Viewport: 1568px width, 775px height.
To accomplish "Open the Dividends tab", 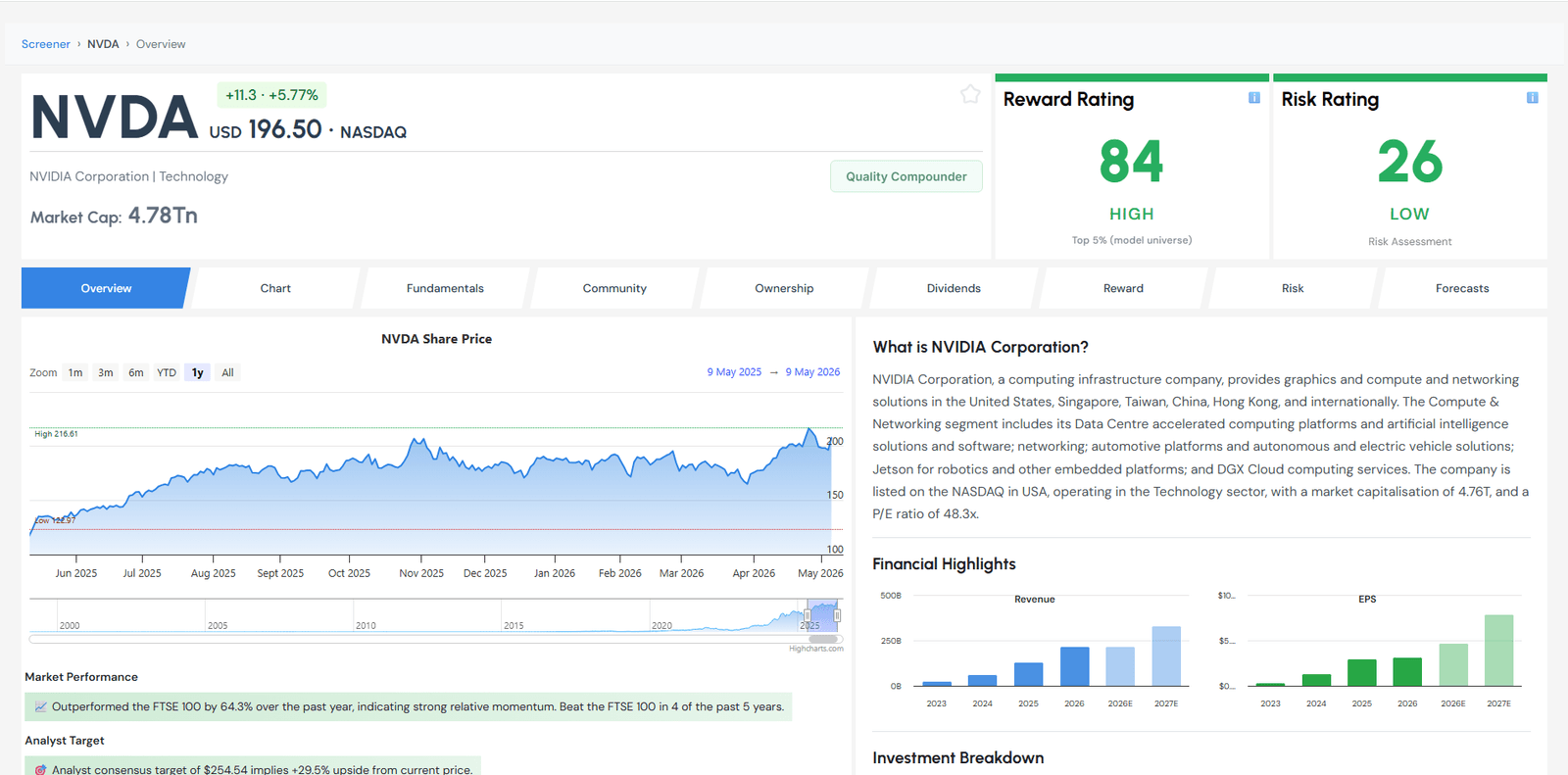I will (x=954, y=288).
